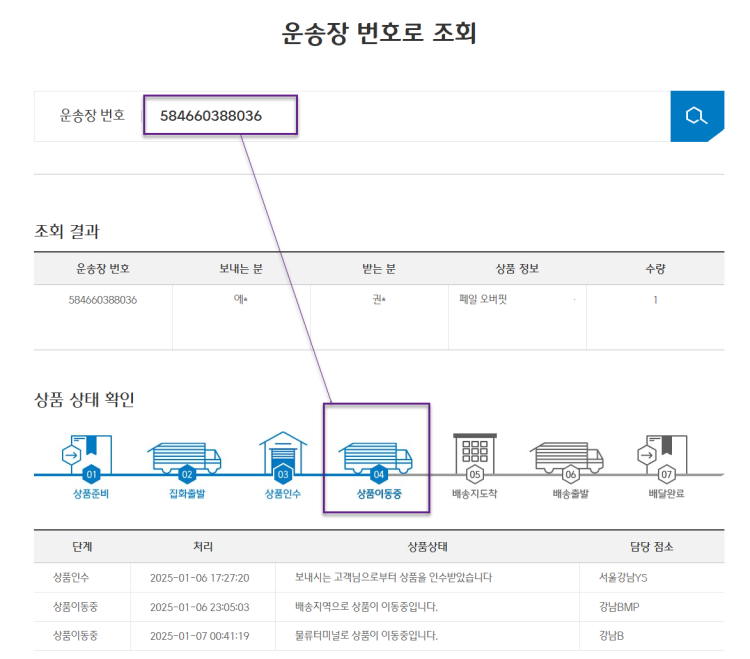The width and height of the screenshot is (750, 659).
Task: Click the 상품인수 step label under the warehouse
Action: (x=283, y=494)
